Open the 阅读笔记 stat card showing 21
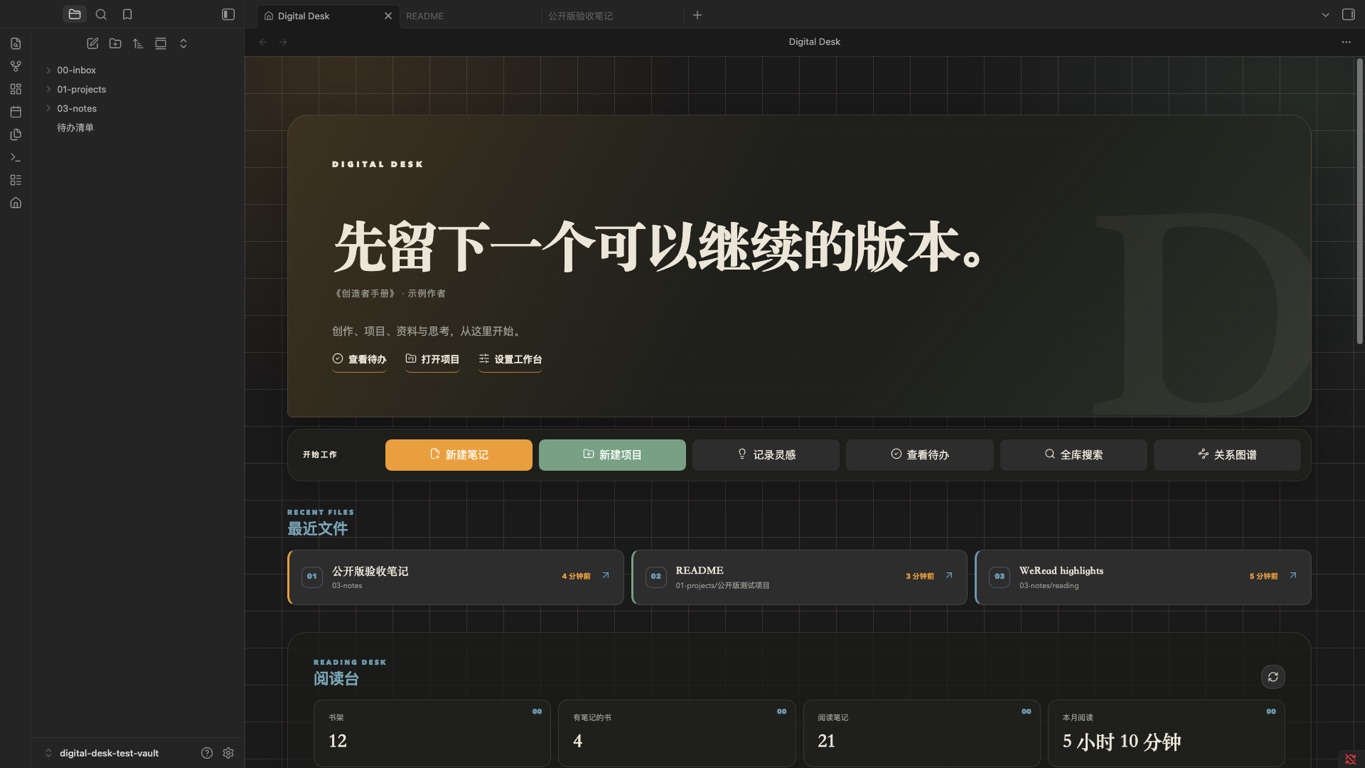This screenshot has width=1365, height=768. click(921, 733)
